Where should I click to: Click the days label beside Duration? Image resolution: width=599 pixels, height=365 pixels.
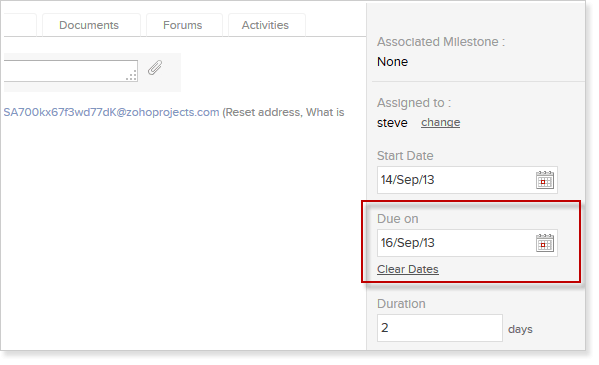[520, 329]
